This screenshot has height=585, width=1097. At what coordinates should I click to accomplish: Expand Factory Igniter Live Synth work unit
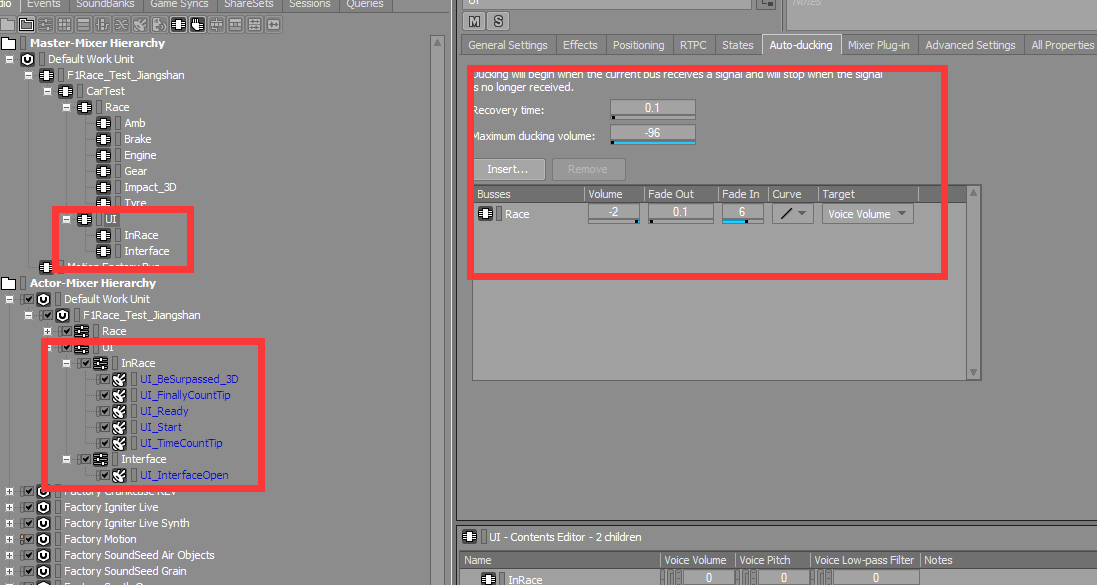(9, 523)
